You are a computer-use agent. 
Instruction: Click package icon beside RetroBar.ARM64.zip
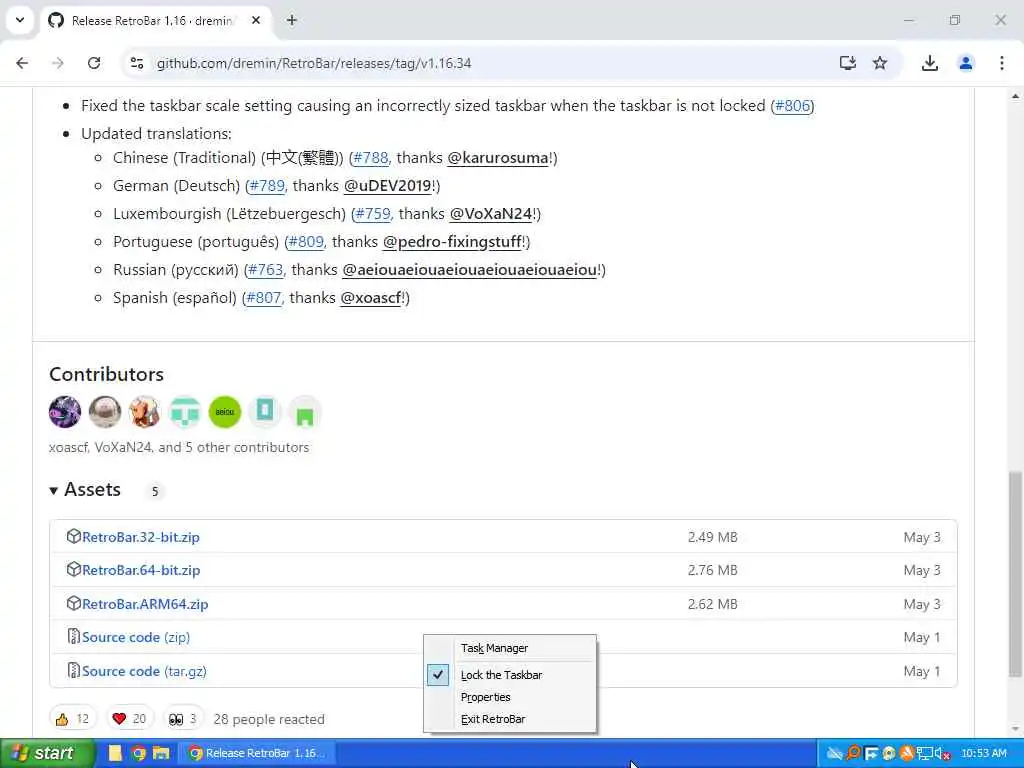click(x=74, y=603)
